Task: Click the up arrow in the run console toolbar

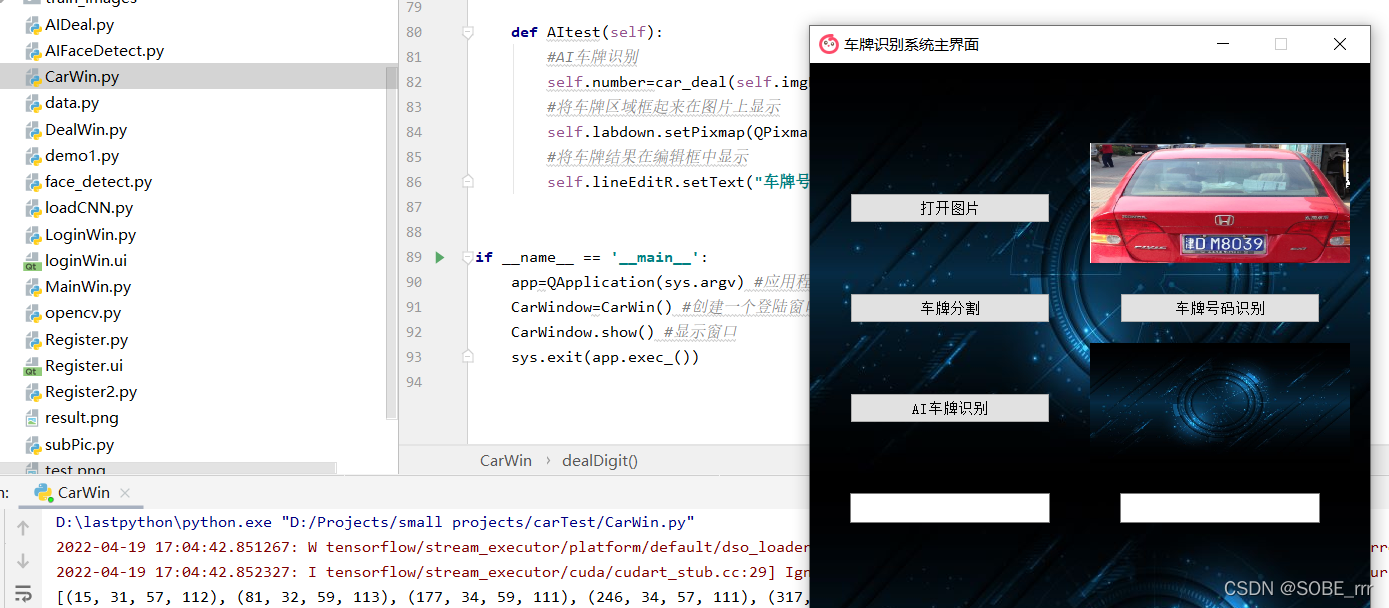Action: tap(23, 527)
